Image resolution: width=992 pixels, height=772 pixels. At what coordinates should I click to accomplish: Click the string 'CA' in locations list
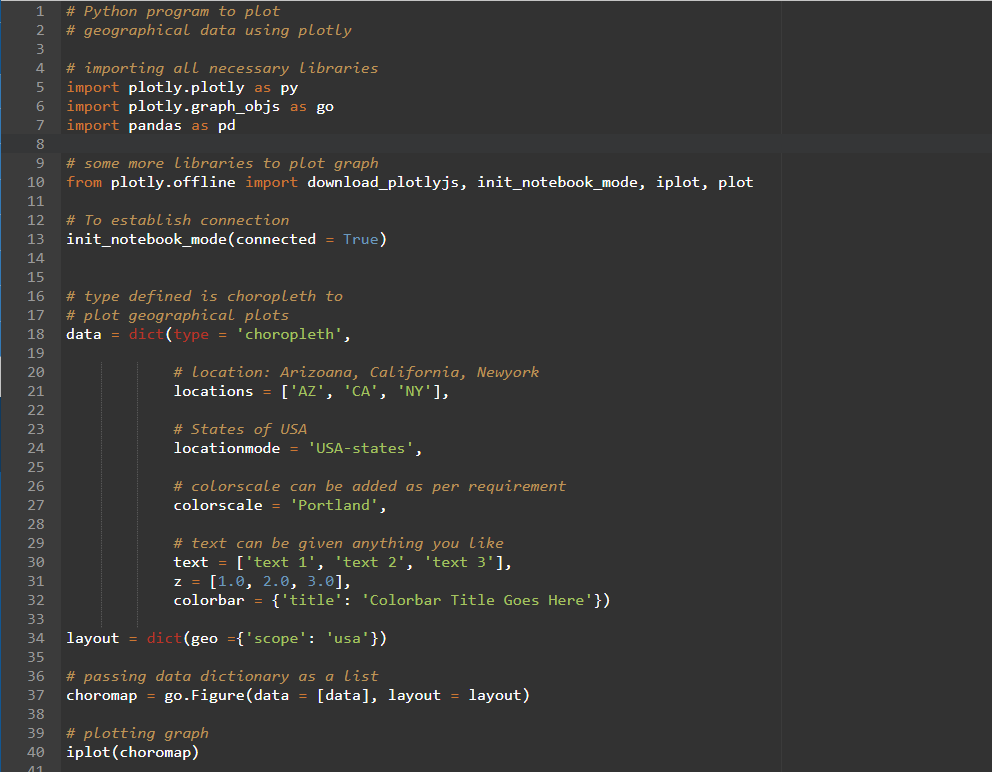coord(361,391)
